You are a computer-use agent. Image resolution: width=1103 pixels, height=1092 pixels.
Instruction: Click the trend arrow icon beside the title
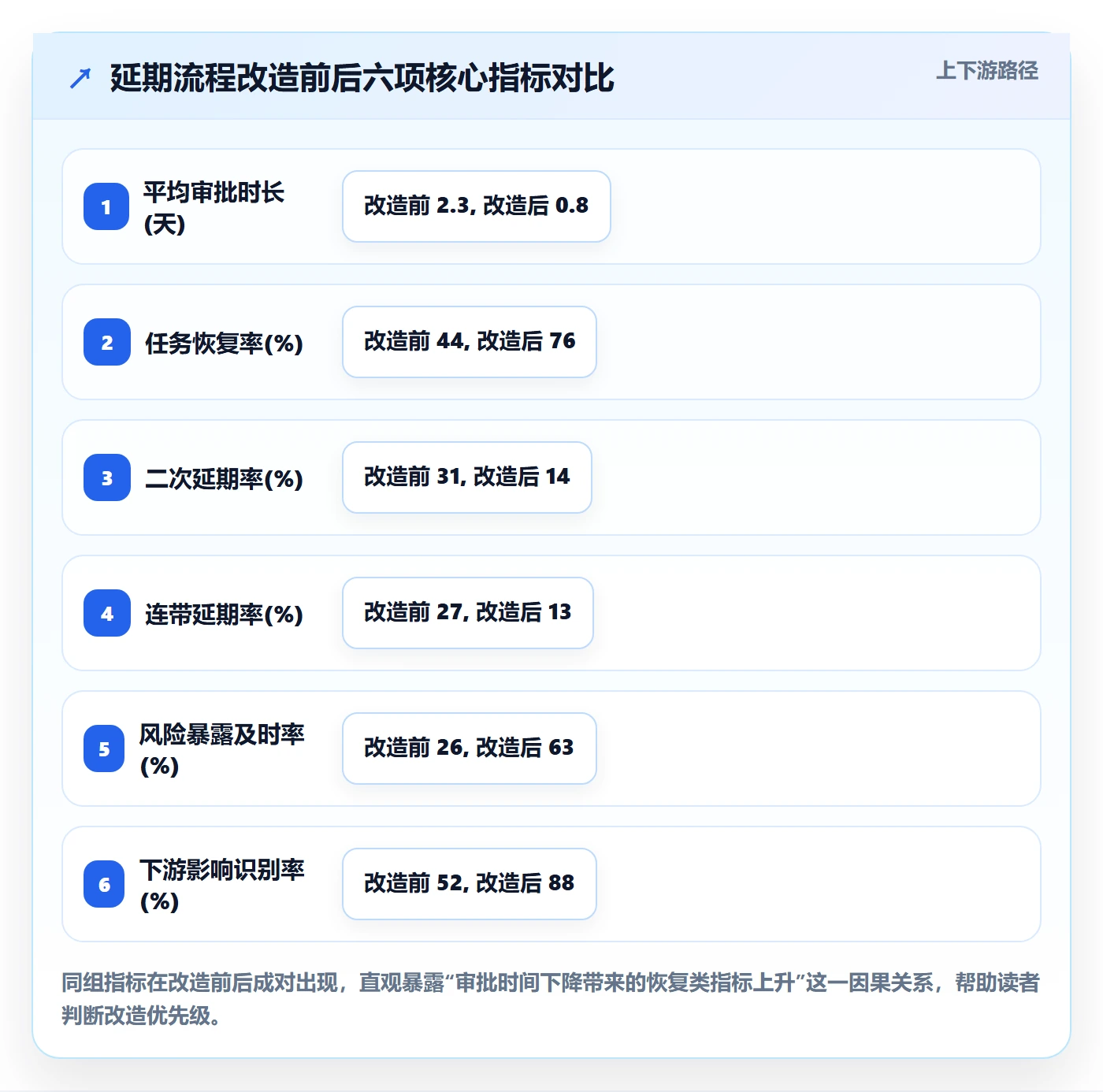[x=80, y=78]
